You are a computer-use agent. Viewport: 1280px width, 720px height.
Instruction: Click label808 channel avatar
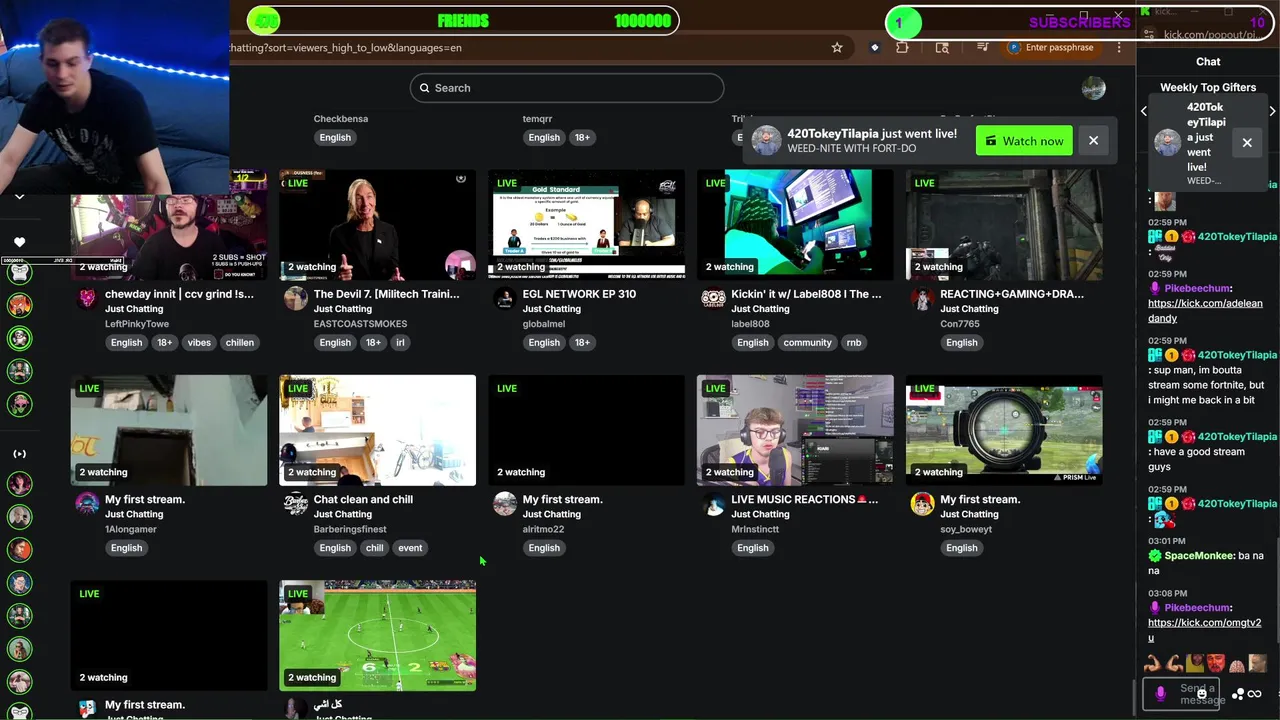(x=713, y=298)
